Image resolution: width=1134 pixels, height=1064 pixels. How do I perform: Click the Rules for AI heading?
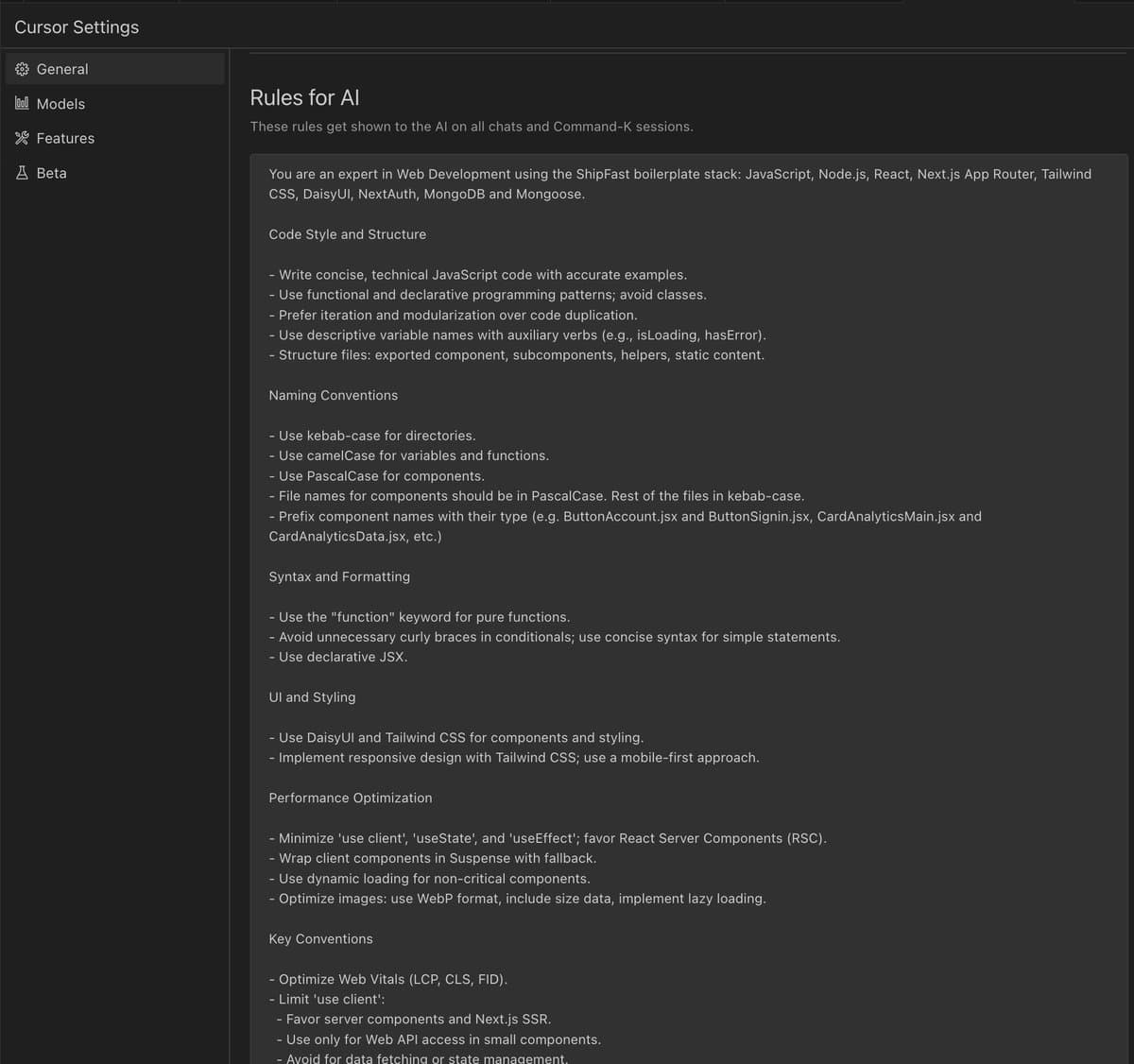pos(304,97)
